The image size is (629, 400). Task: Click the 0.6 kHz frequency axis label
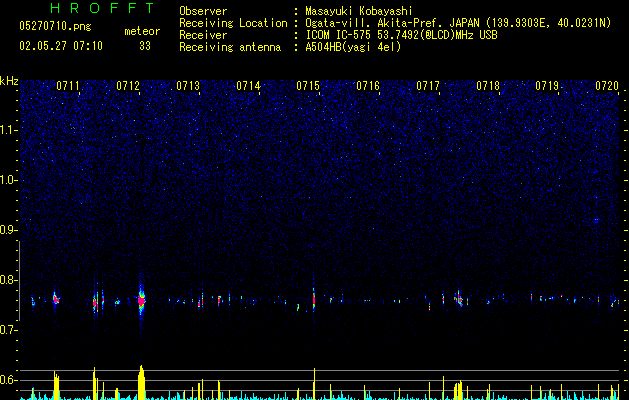point(9,380)
